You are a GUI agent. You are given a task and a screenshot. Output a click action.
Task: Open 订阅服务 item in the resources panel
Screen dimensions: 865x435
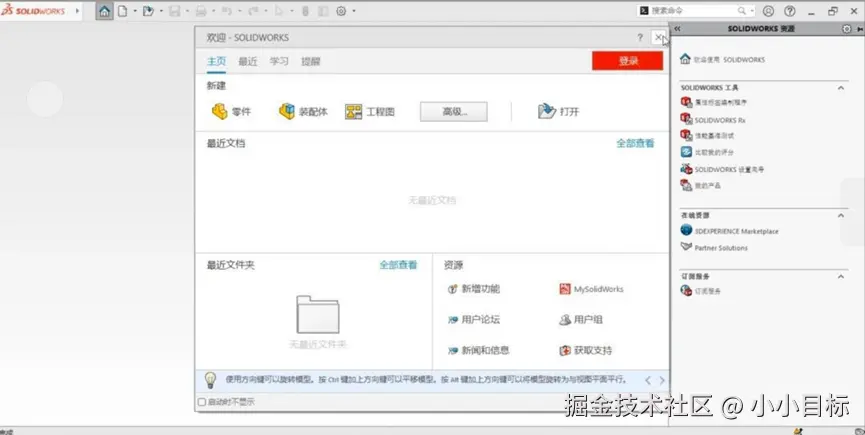click(x=701, y=291)
